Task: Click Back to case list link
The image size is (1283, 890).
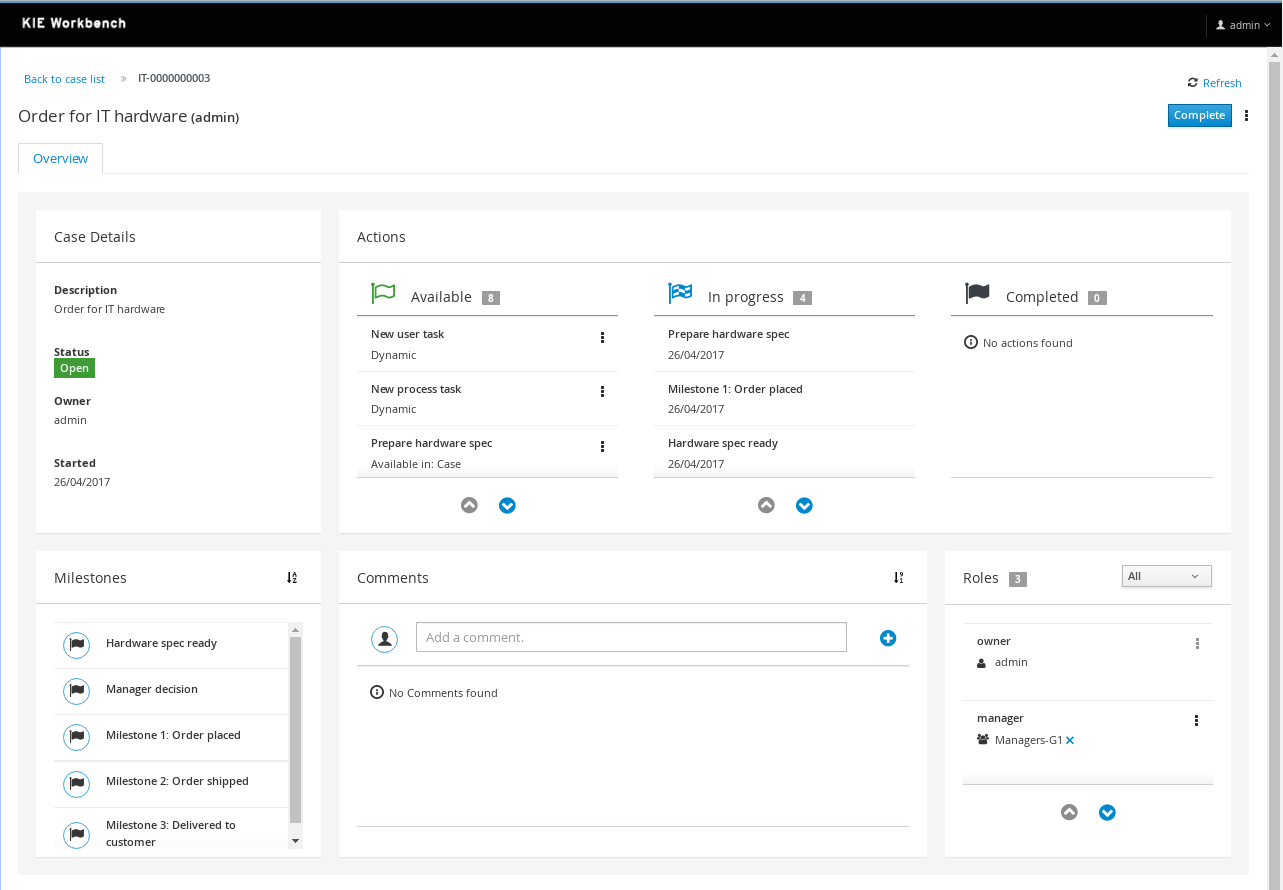Action: (x=64, y=79)
